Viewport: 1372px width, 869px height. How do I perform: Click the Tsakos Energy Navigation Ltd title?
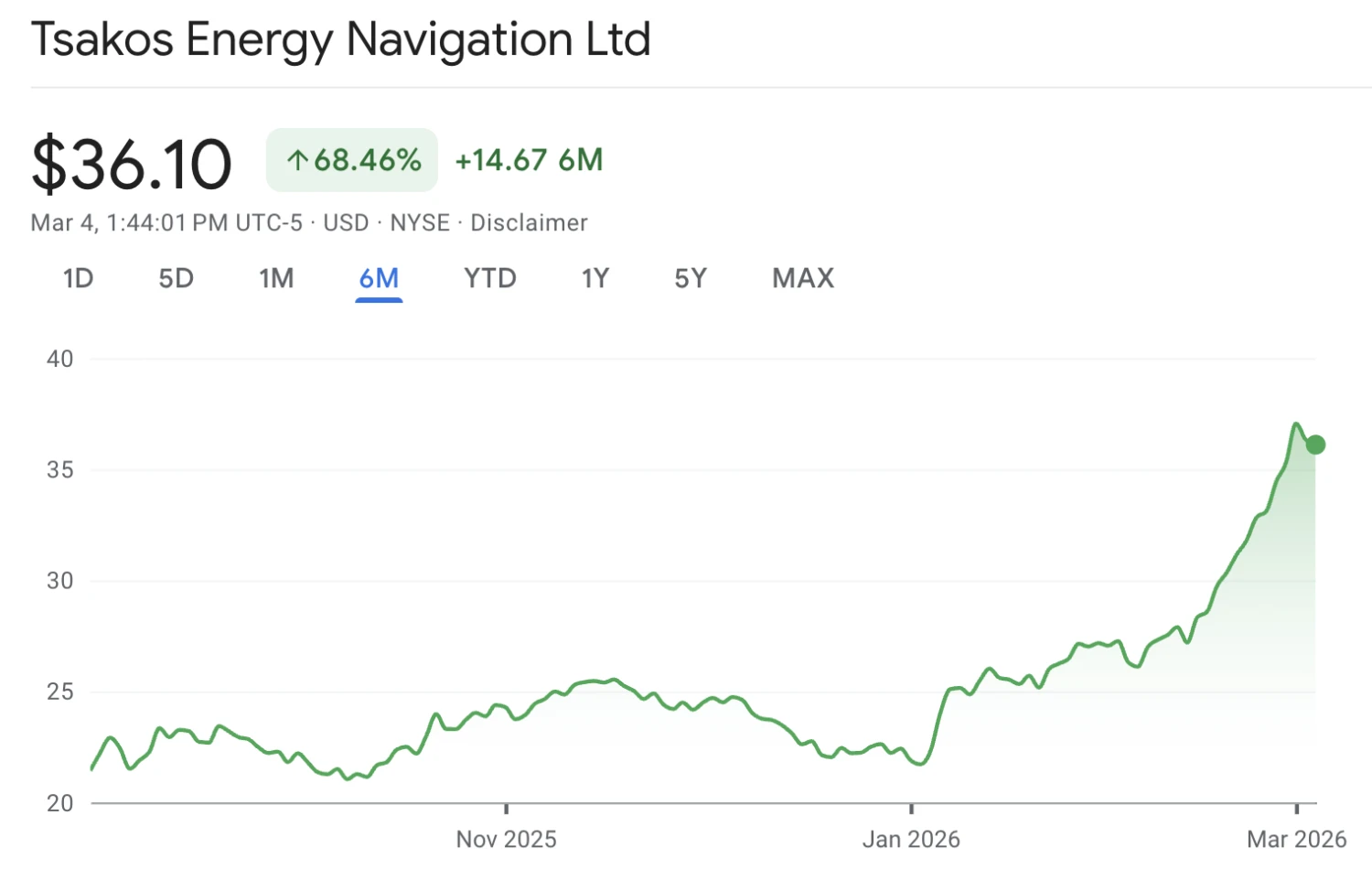click(341, 39)
